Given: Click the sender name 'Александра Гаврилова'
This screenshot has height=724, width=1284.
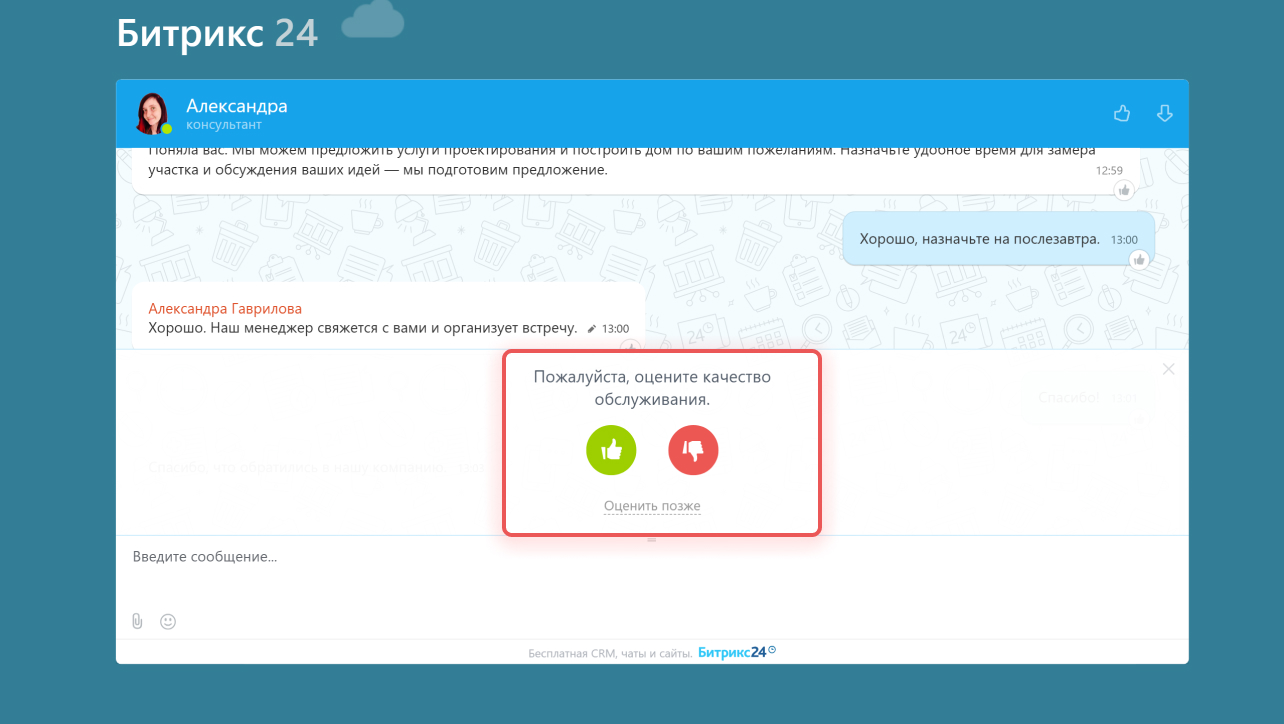Looking at the screenshot, I should point(225,309).
